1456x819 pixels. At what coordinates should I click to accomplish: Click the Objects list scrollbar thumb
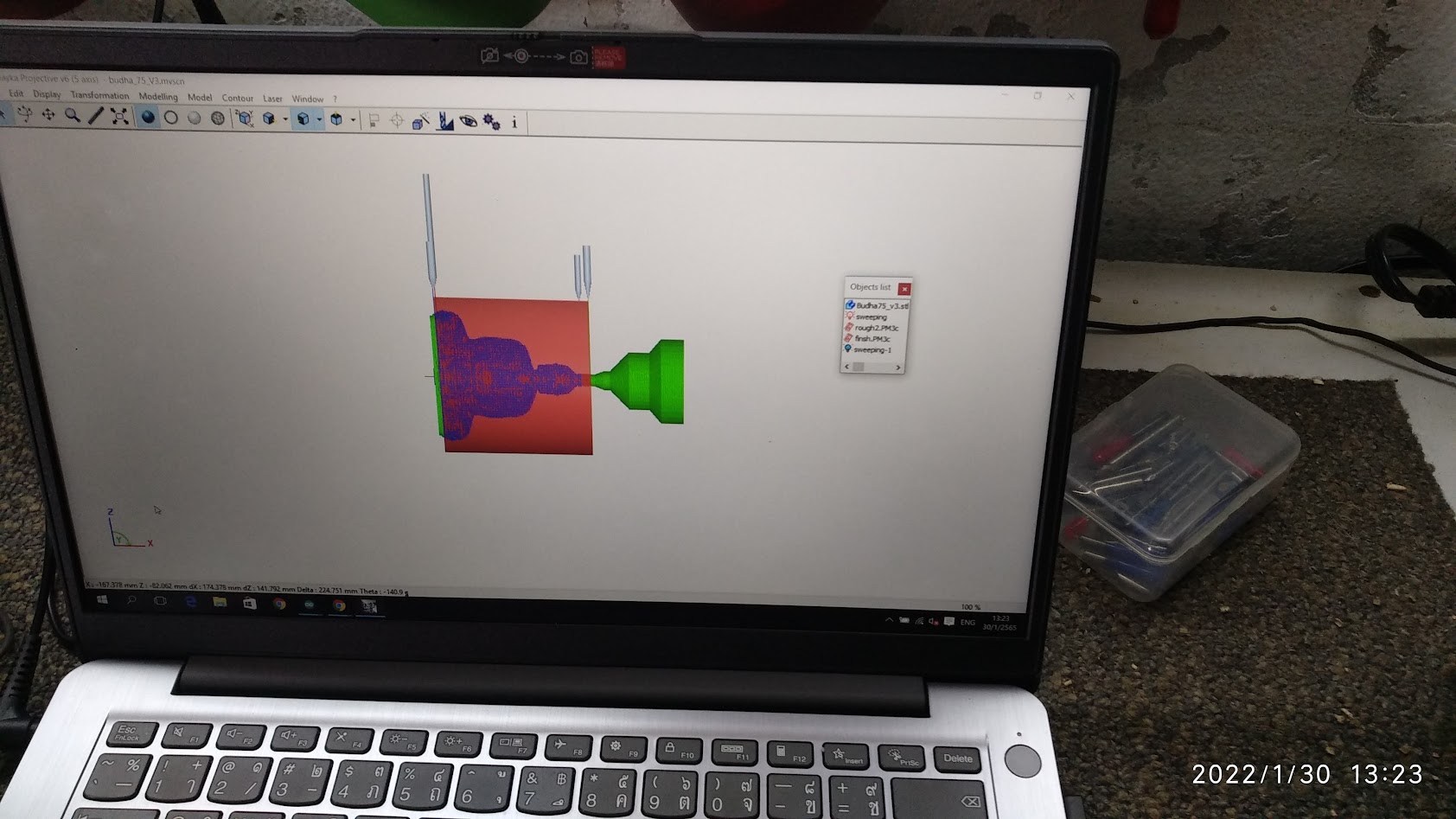(x=859, y=368)
